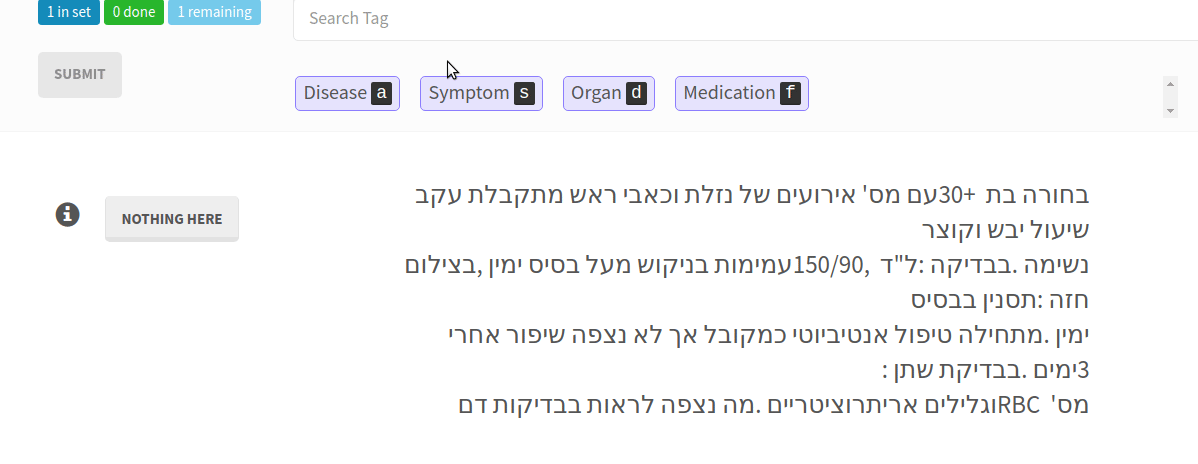Focus the Search Tag input field
Viewport: 1198px width, 464px height.
[x=746, y=19]
